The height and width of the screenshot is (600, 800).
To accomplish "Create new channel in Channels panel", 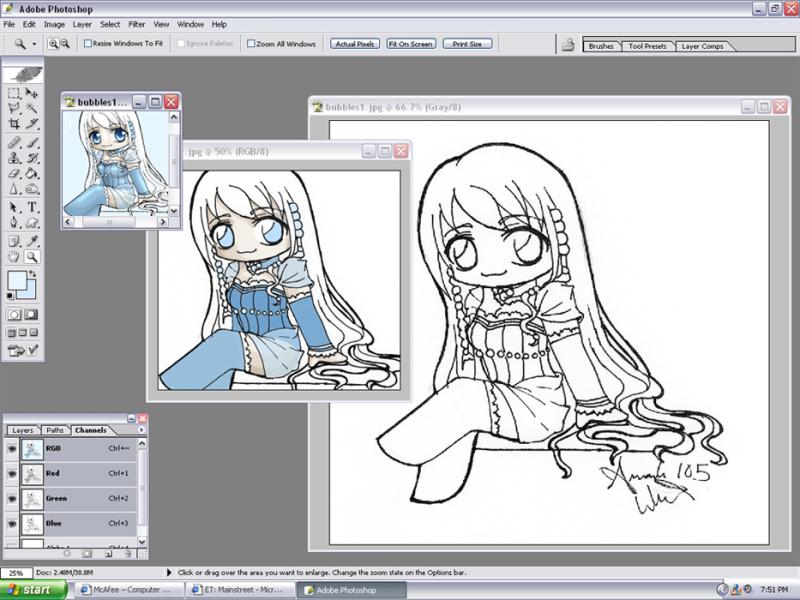I will (108, 554).
